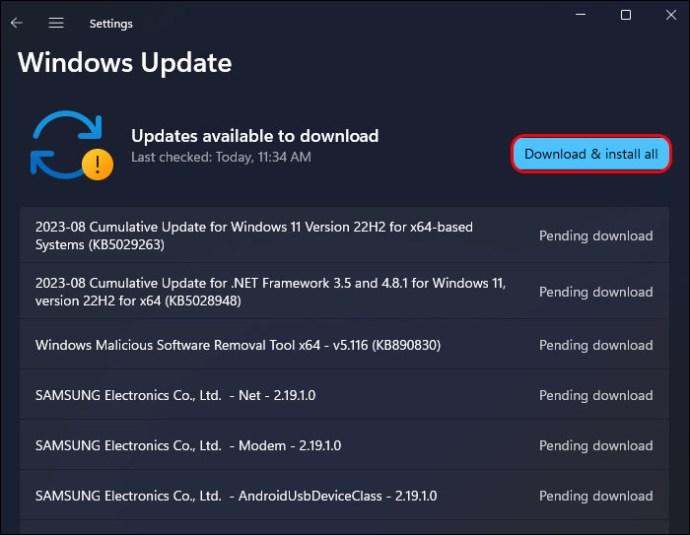Click the Windows Update sync arrows icon
The width and height of the screenshot is (690, 535).
(66, 144)
